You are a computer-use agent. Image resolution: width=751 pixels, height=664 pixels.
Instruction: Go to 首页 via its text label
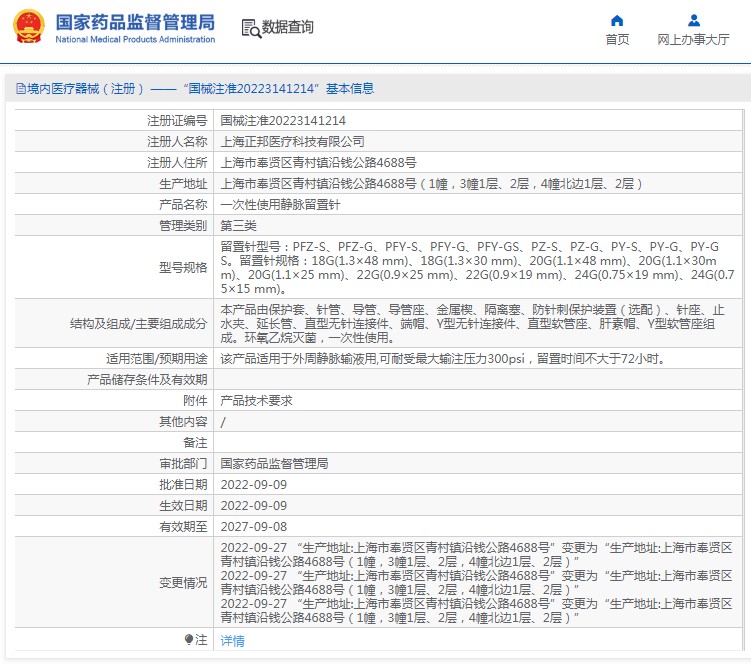point(617,40)
